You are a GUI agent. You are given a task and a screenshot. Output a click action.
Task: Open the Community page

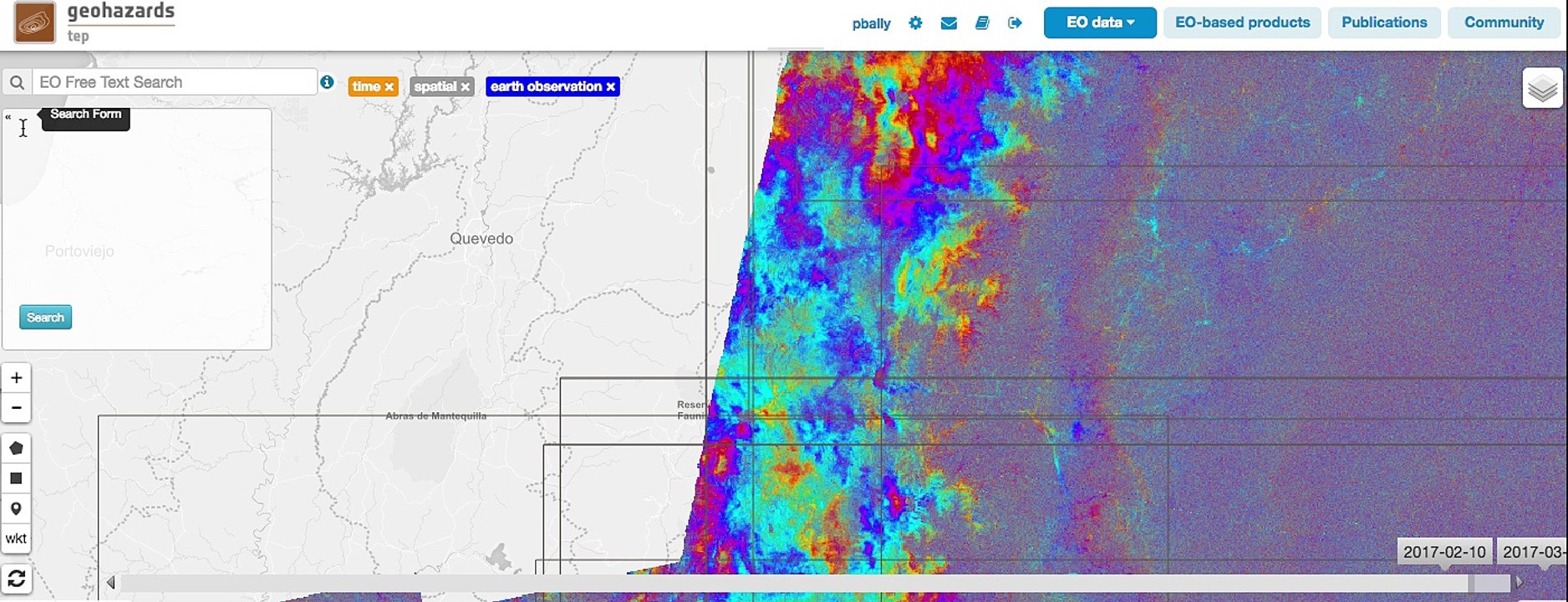point(1504,23)
